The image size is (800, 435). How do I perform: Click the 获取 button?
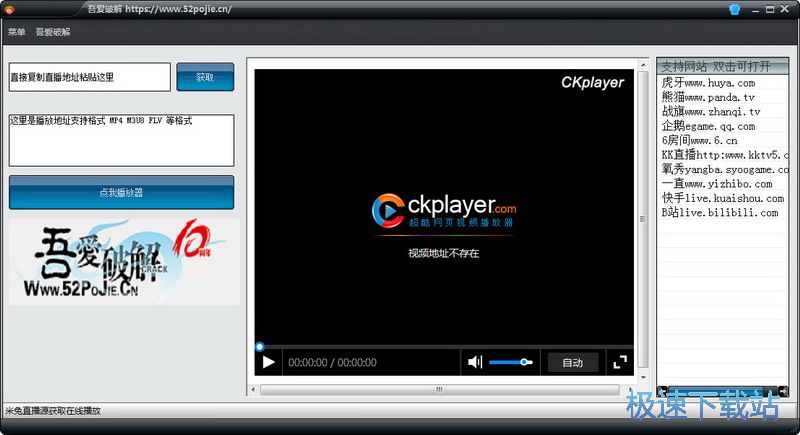coord(205,77)
